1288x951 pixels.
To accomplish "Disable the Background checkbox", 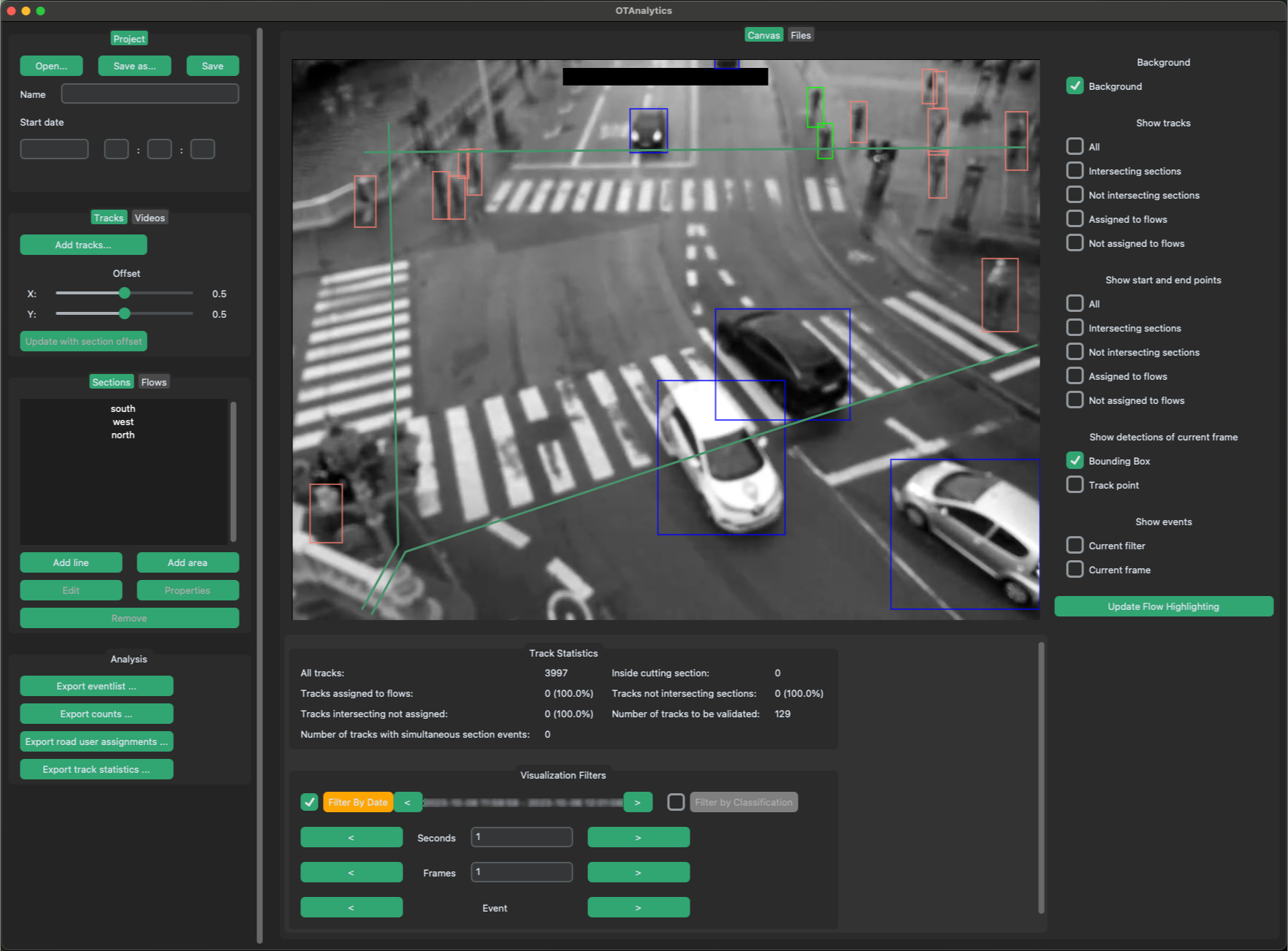I will [x=1075, y=85].
